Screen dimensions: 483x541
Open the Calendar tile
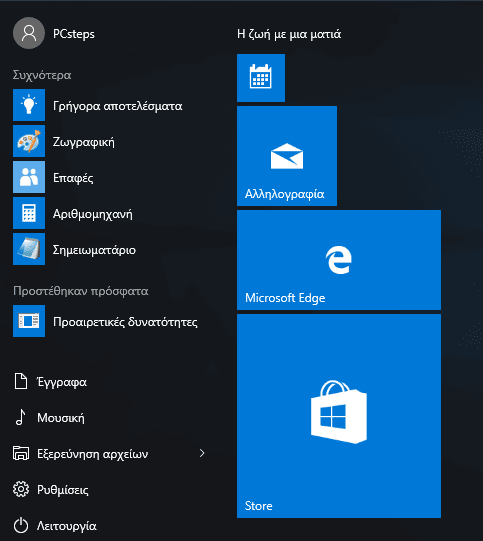click(261, 78)
